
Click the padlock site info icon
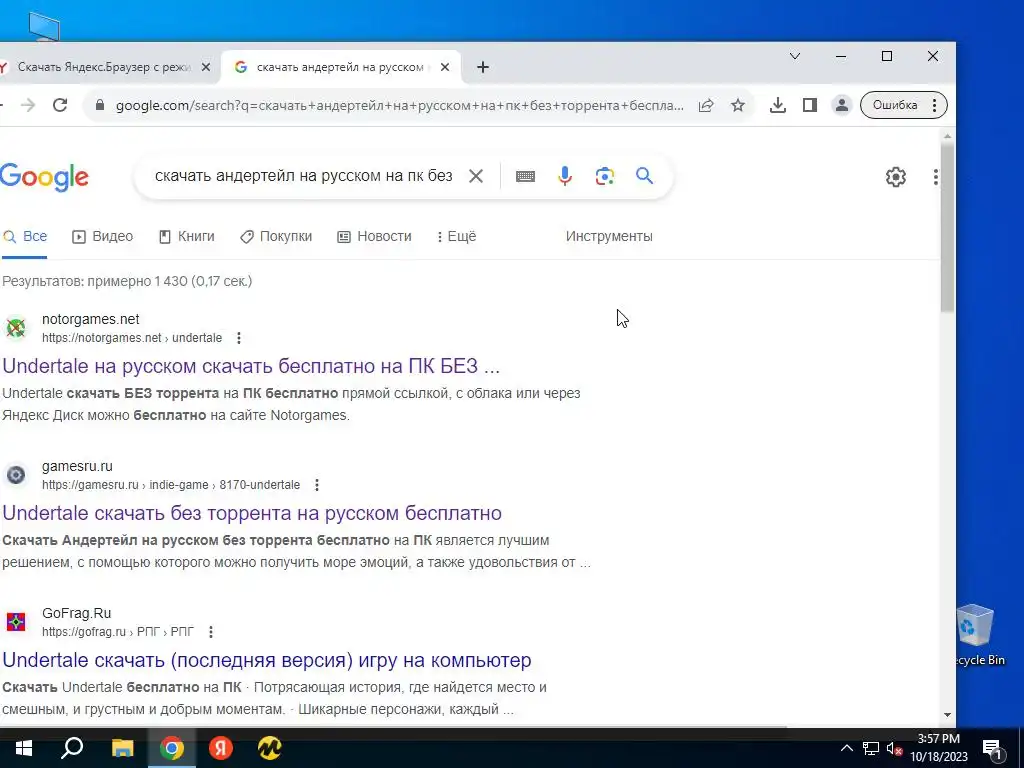point(100,105)
